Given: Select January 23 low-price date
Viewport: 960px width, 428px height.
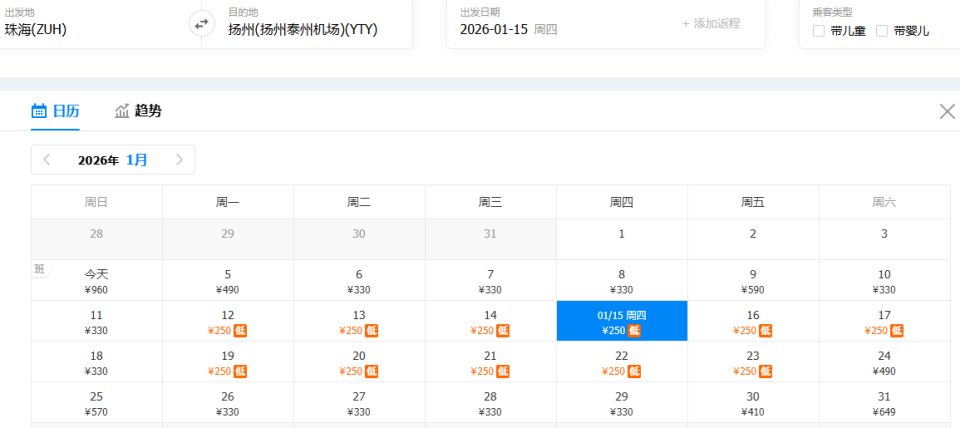Looking at the screenshot, I should pos(753,362).
